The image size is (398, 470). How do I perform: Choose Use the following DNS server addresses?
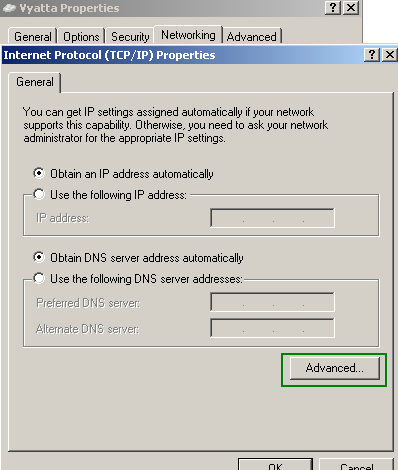point(39,278)
